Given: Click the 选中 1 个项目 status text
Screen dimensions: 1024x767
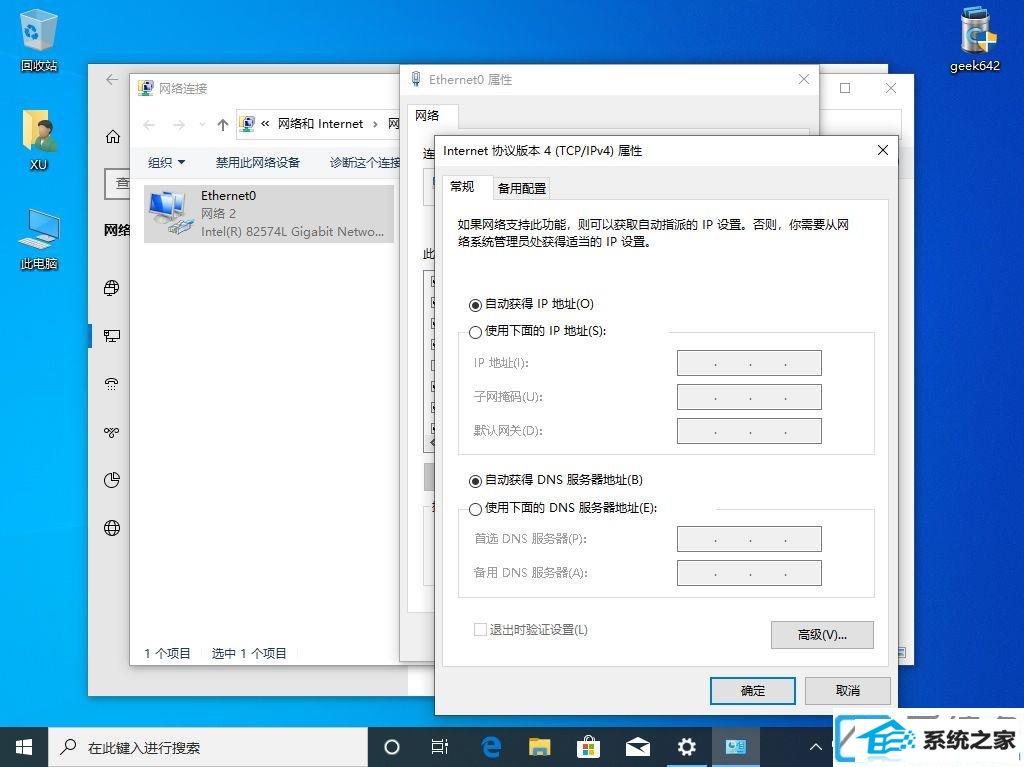Looking at the screenshot, I should pyautogui.click(x=249, y=653).
